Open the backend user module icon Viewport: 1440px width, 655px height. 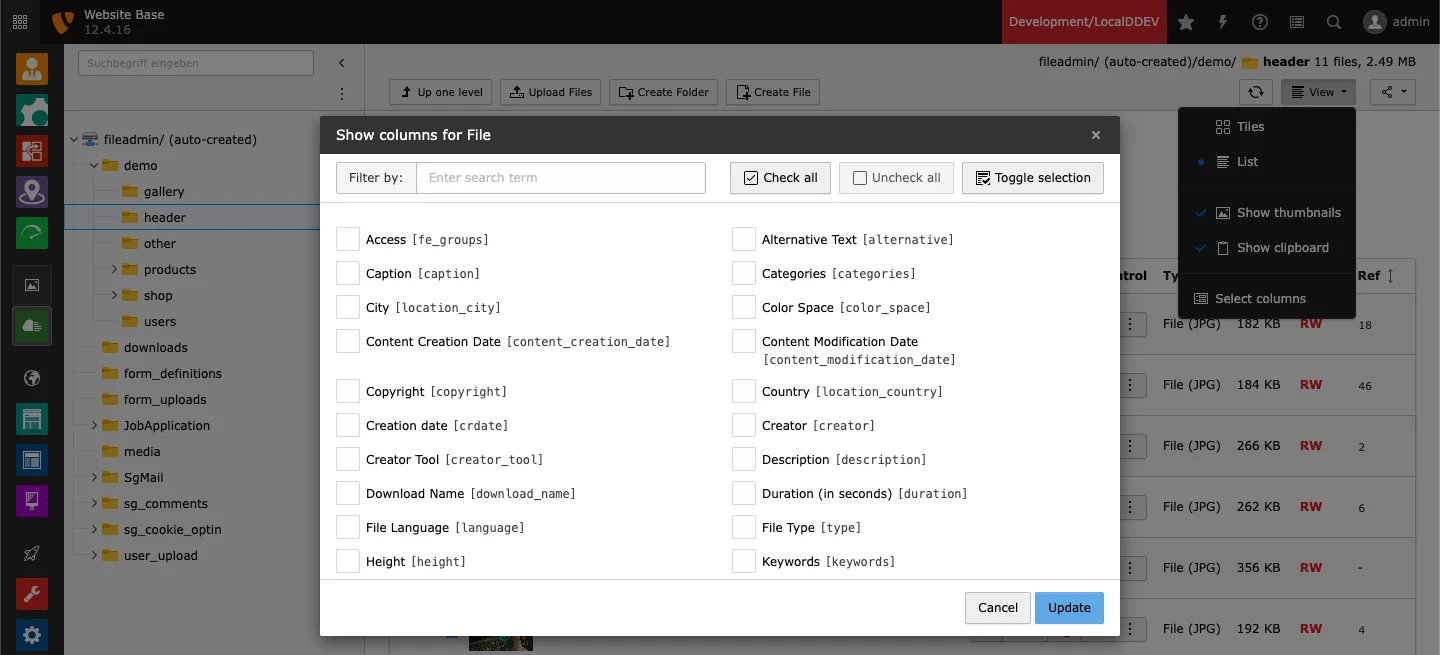32,68
